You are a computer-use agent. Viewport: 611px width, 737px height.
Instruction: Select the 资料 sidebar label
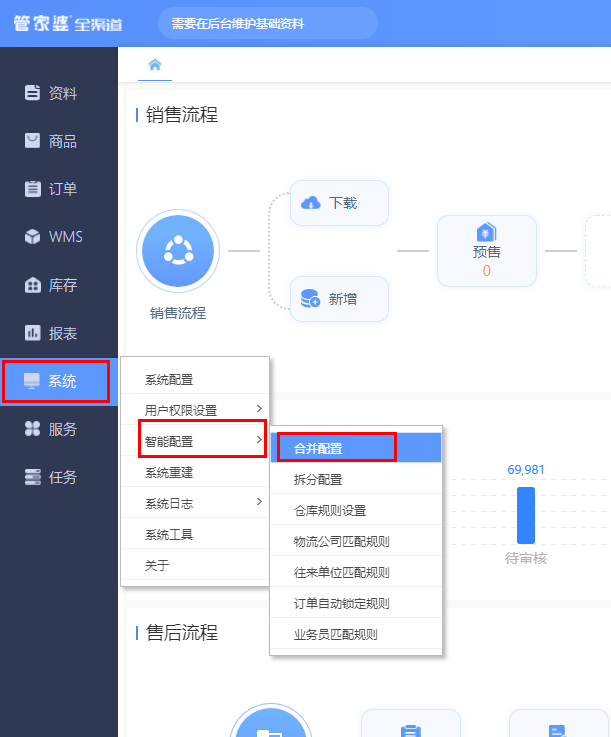click(63, 93)
